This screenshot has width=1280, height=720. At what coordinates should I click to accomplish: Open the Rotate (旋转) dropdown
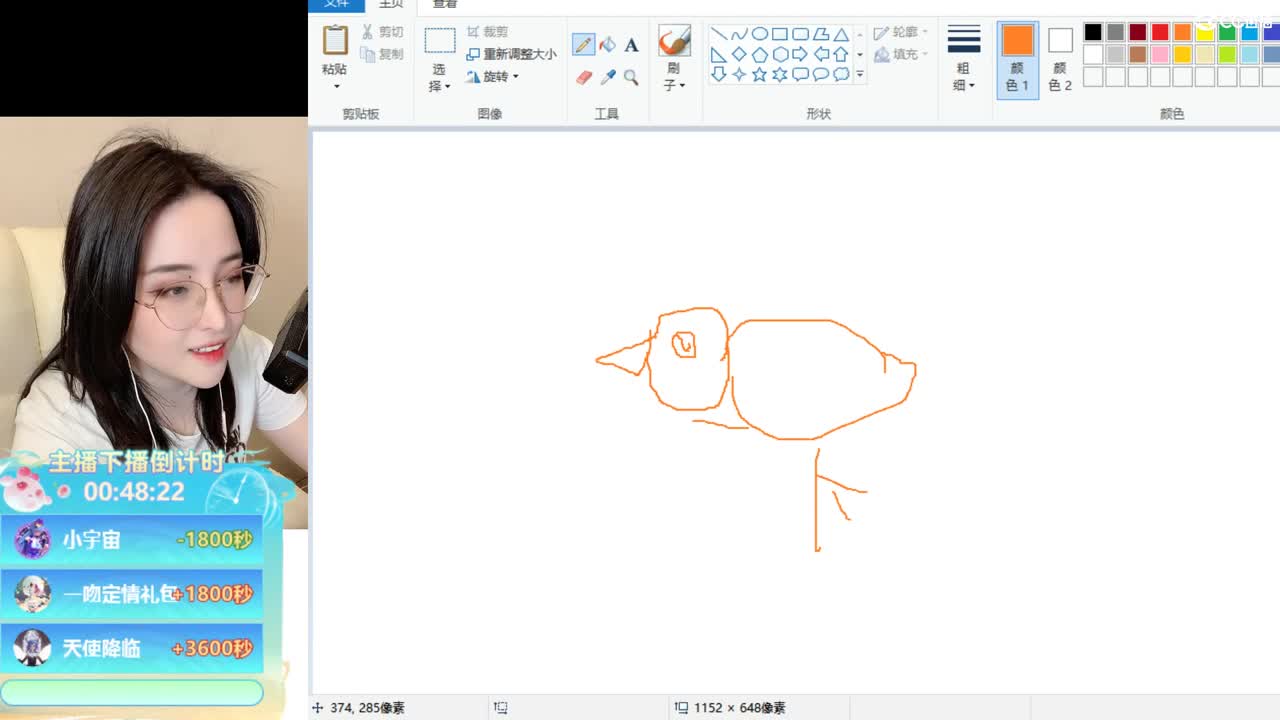[x=492, y=77]
